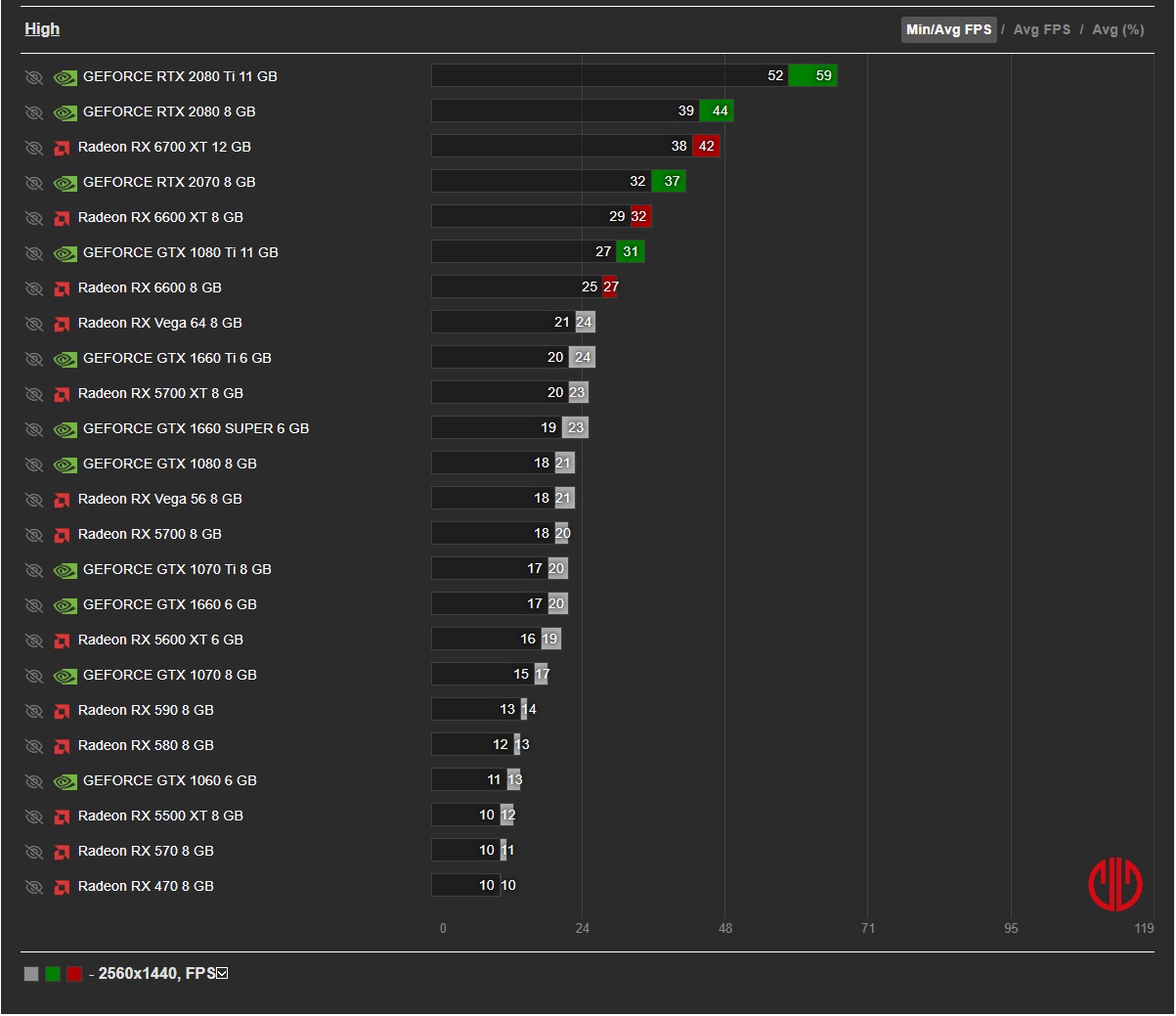1176x1016 pixels.
Task: Open the 2560x1440 FPS resolution dropdown
Action: point(222,973)
